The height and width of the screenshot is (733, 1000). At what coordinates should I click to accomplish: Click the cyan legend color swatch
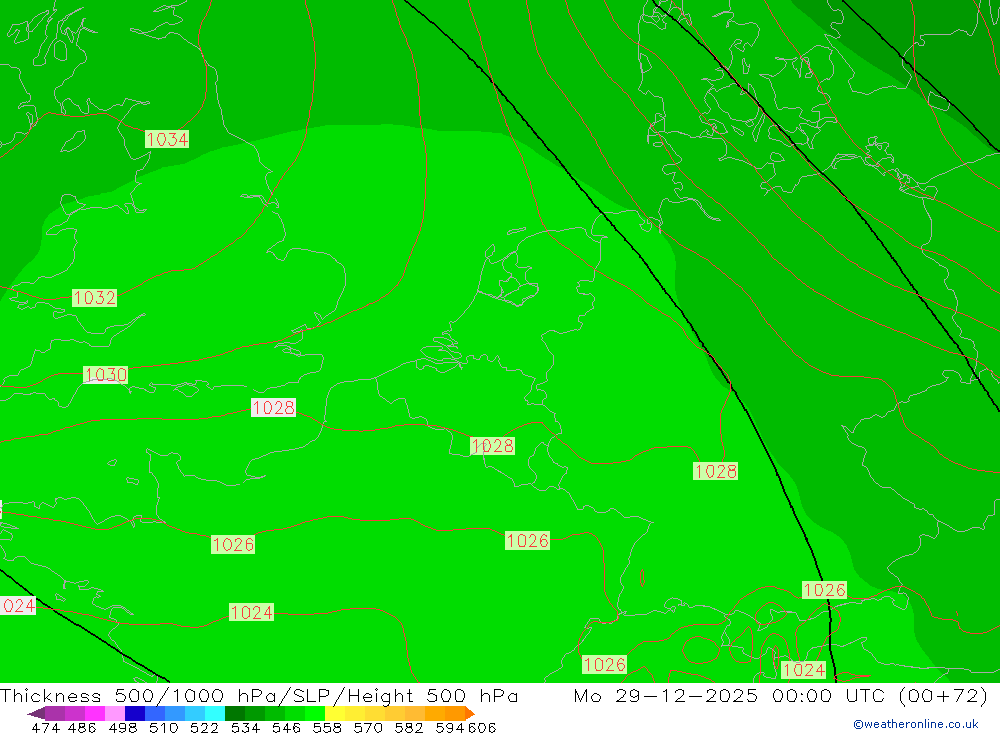[215, 713]
